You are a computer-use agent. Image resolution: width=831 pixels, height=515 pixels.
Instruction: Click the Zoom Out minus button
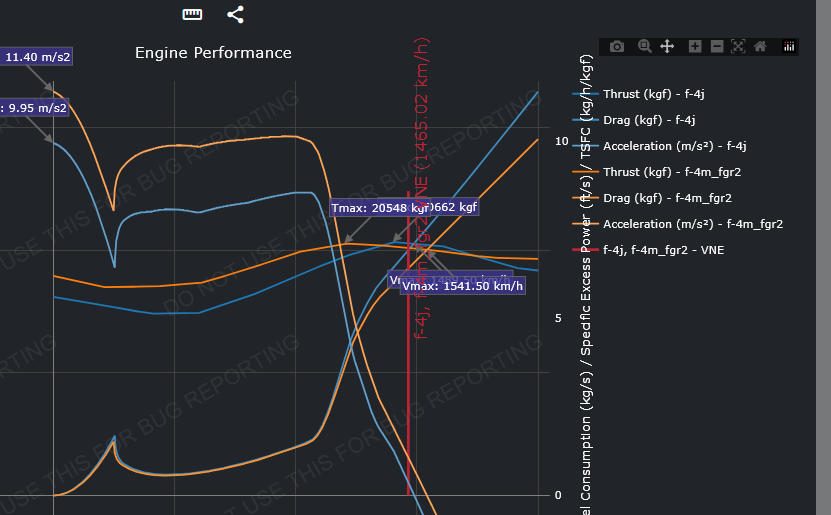[717, 46]
